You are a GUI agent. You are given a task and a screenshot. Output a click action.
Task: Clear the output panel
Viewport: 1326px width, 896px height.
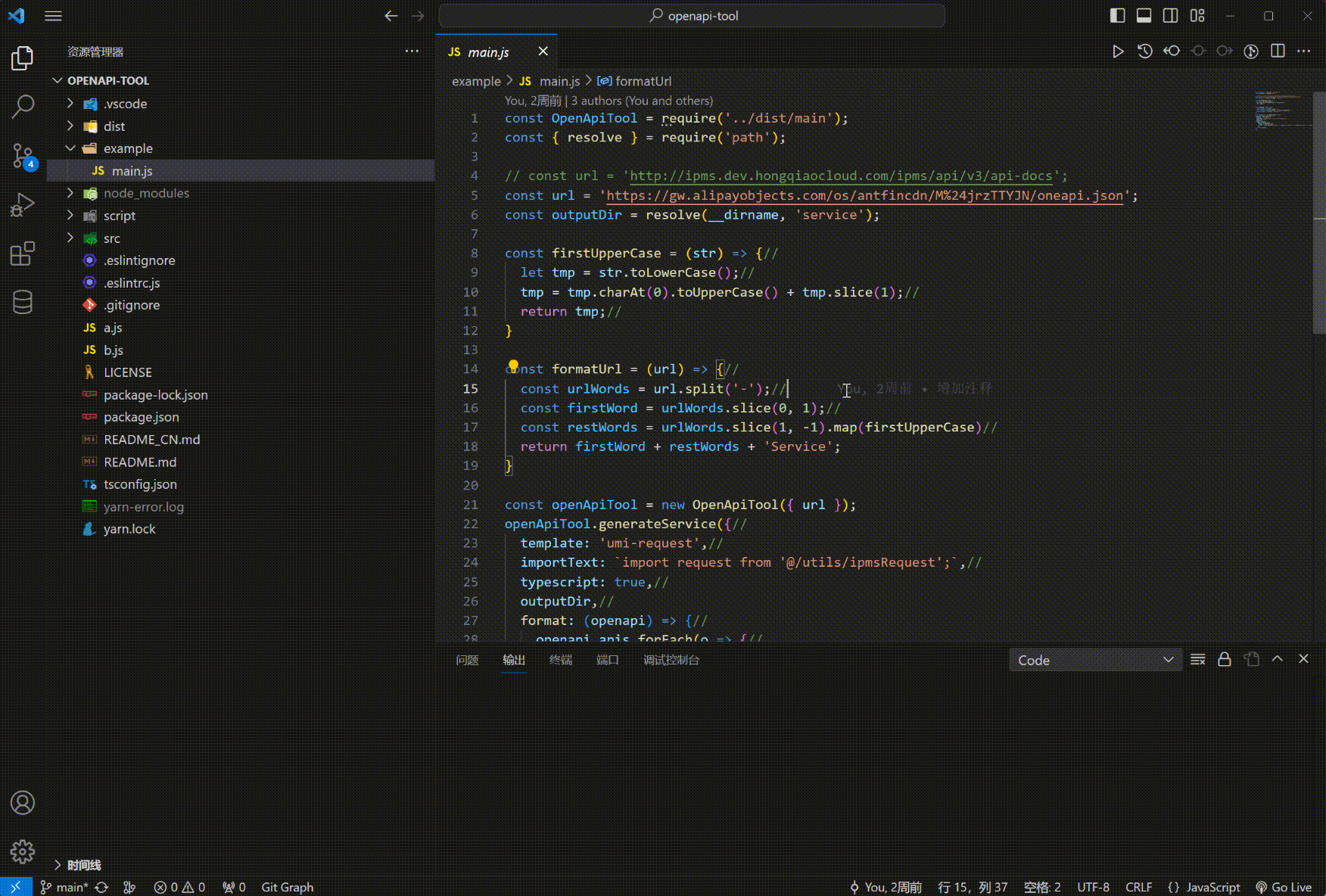(x=1197, y=659)
